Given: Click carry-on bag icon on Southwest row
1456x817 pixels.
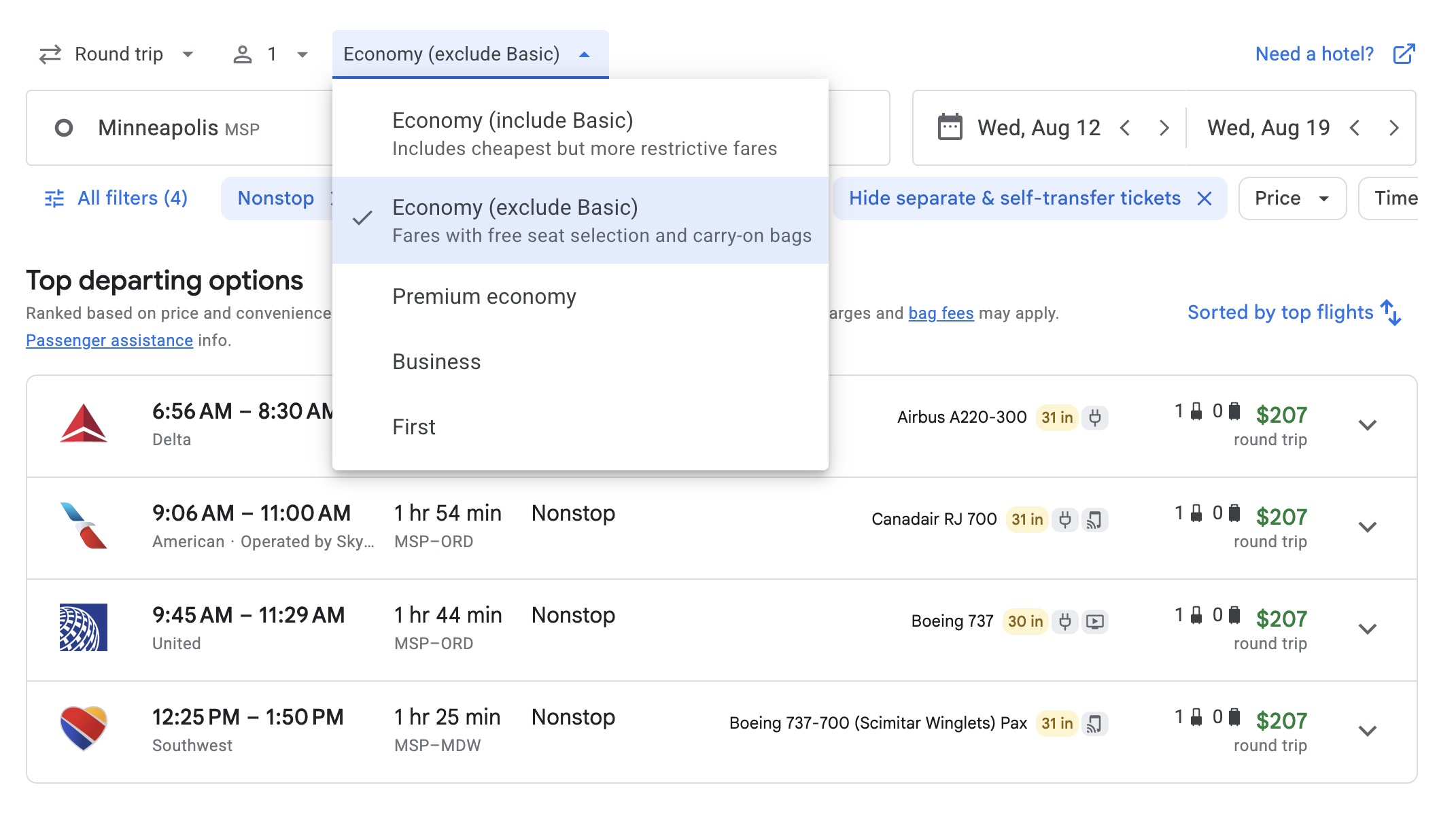Looking at the screenshot, I should tap(1196, 717).
